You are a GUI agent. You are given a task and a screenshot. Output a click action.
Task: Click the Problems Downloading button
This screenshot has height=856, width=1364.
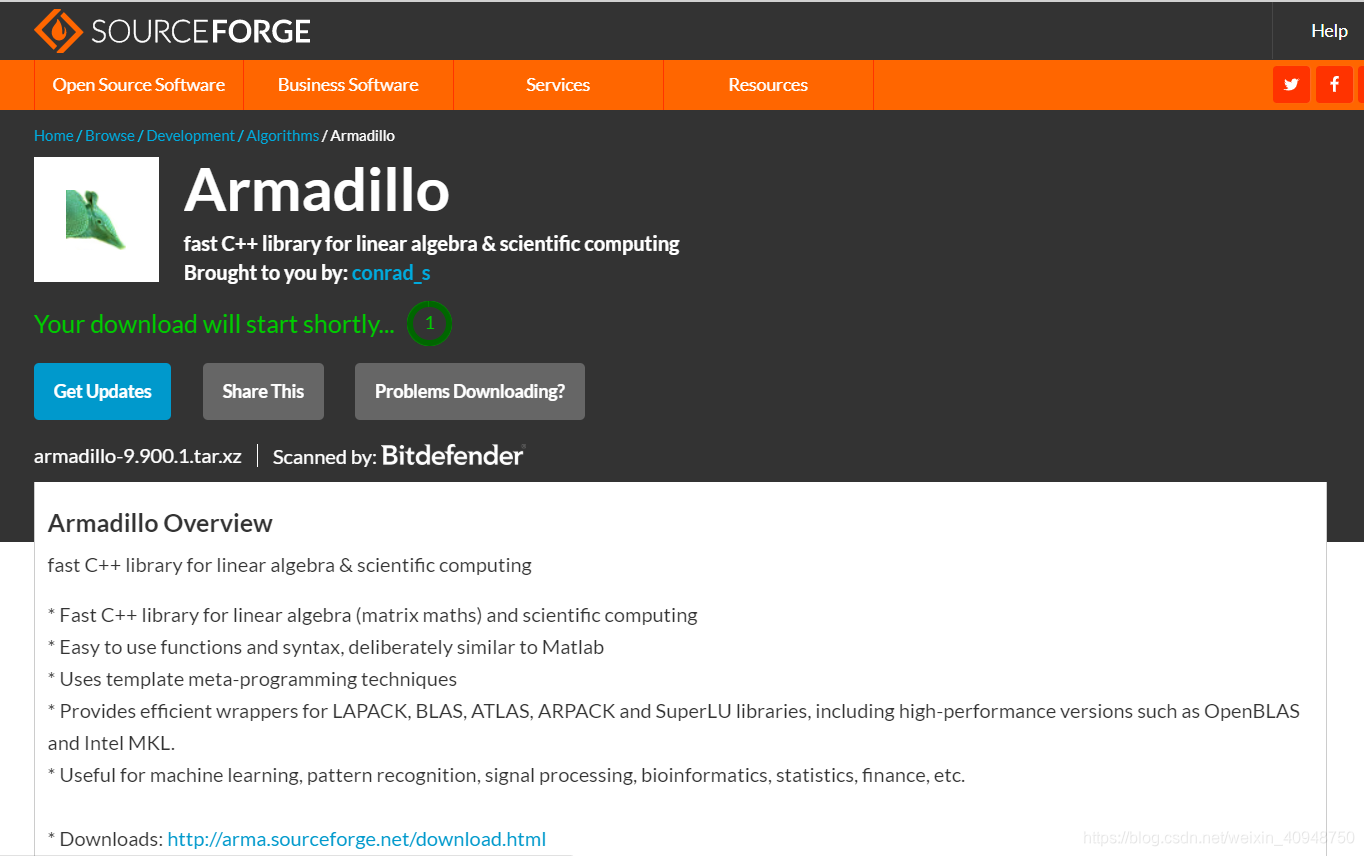tap(469, 391)
